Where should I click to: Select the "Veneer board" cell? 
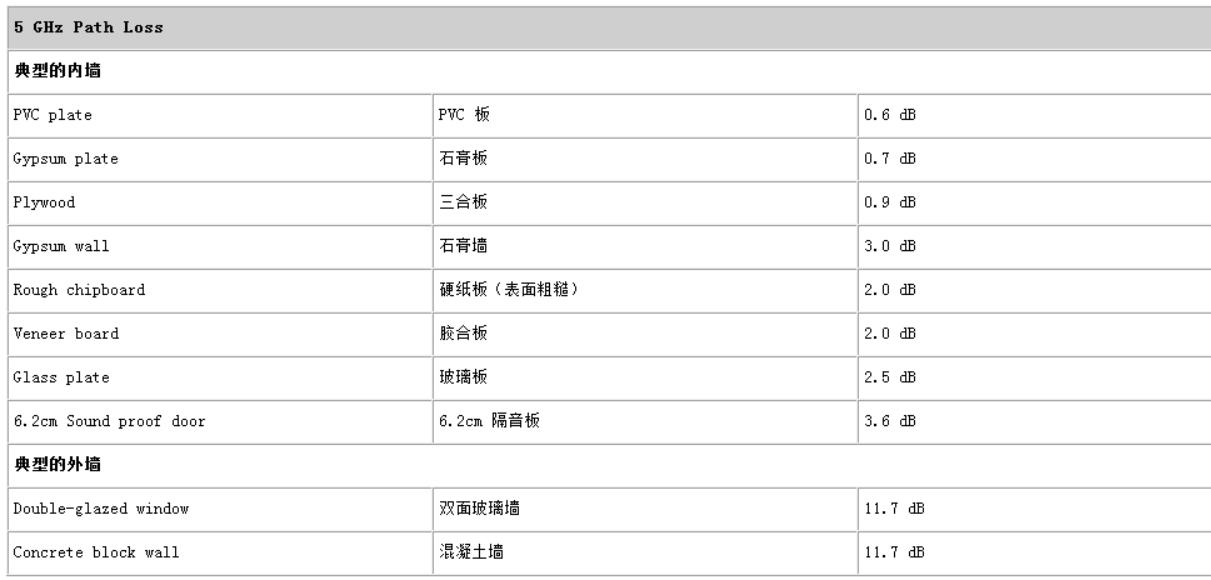point(60,334)
